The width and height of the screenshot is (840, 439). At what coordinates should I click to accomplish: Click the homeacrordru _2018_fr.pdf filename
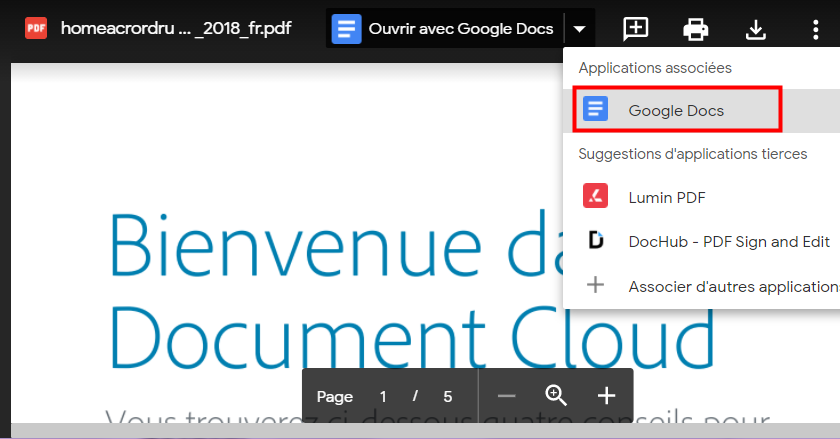click(x=176, y=28)
